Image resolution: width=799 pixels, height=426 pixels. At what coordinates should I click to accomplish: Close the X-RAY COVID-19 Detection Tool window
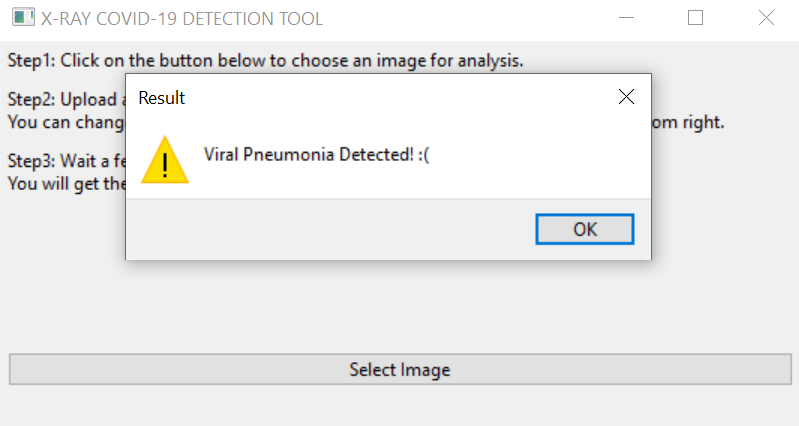coord(766,18)
